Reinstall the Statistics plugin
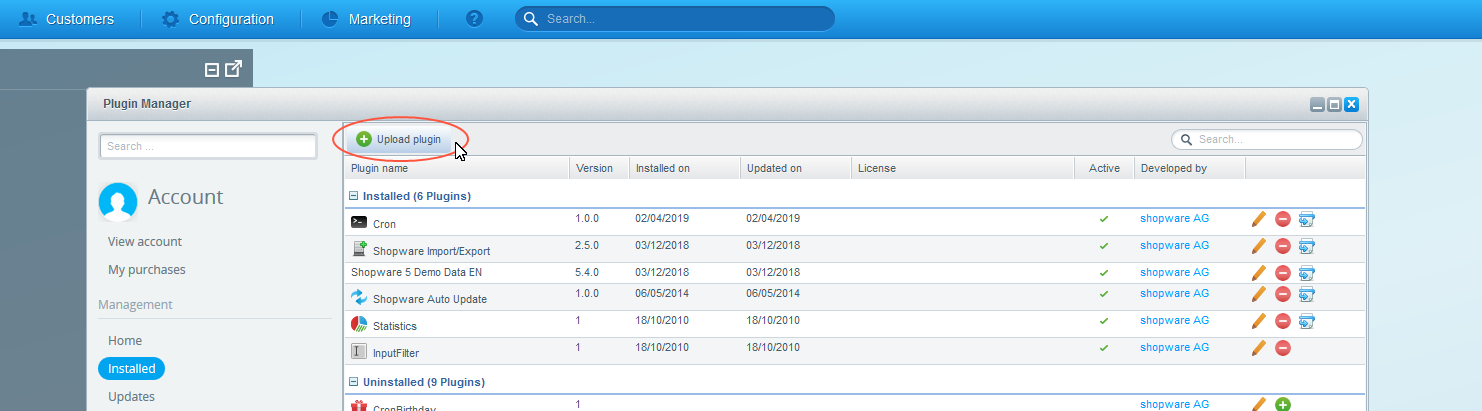This screenshot has width=1482, height=411. [x=1307, y=321]
